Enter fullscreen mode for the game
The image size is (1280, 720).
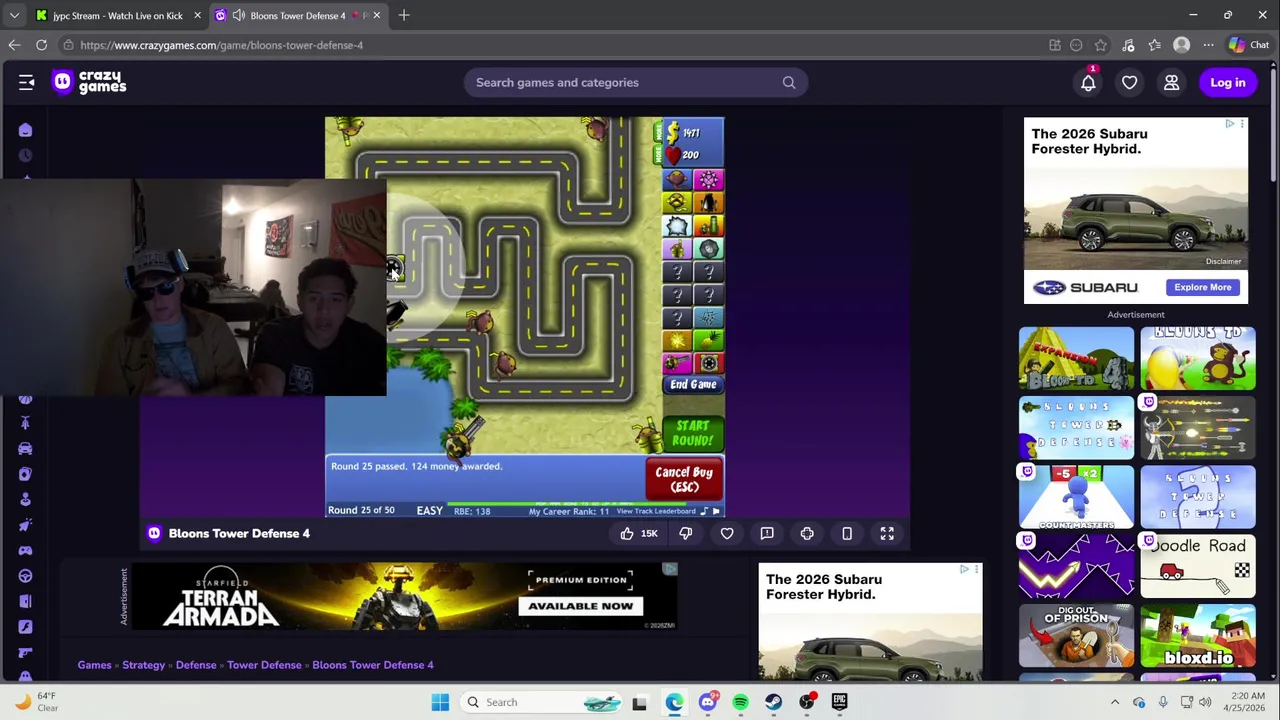pyautogui.click(x=887, y=534)
